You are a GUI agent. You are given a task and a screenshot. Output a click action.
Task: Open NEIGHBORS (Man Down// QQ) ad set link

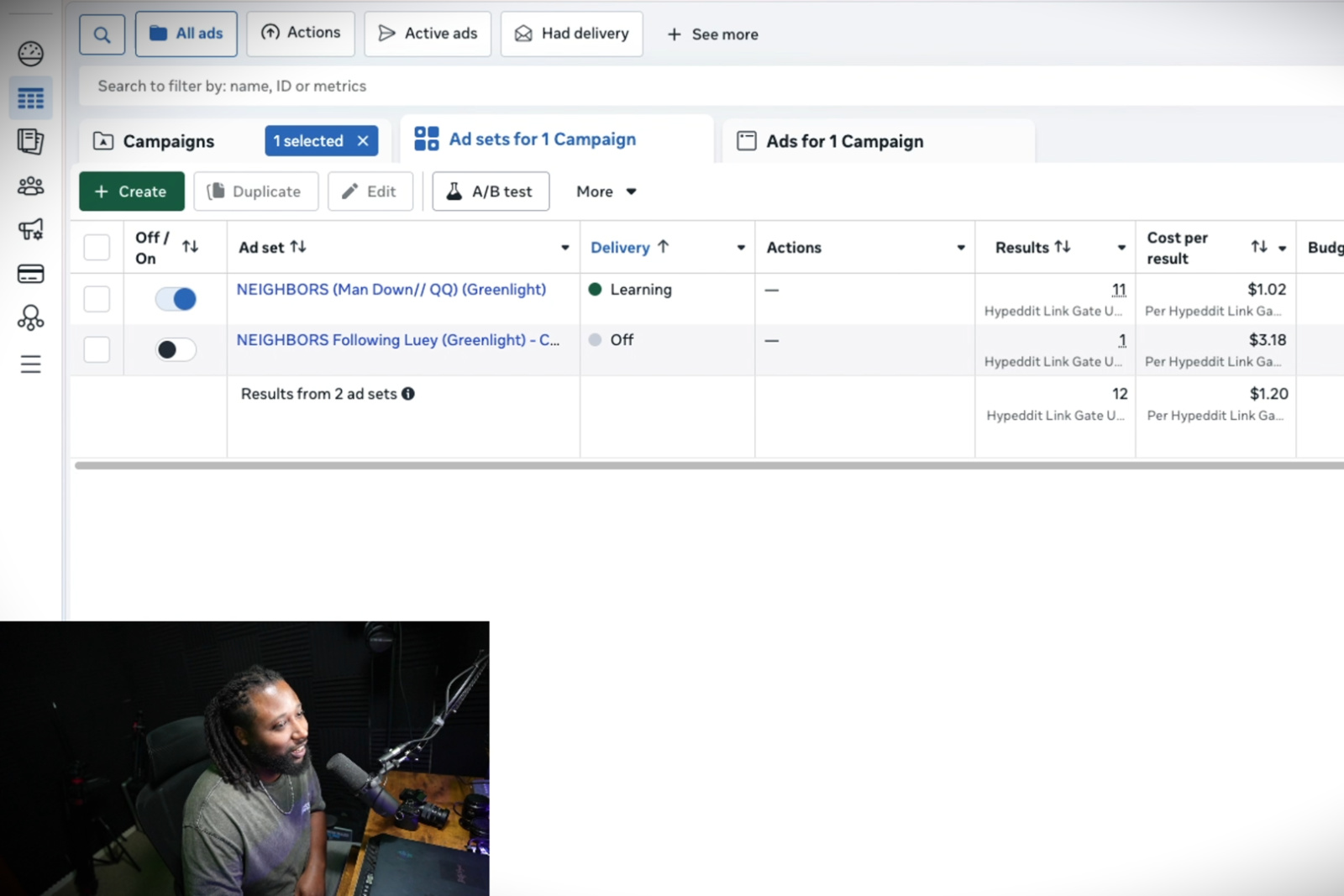(x=391, y=290)
